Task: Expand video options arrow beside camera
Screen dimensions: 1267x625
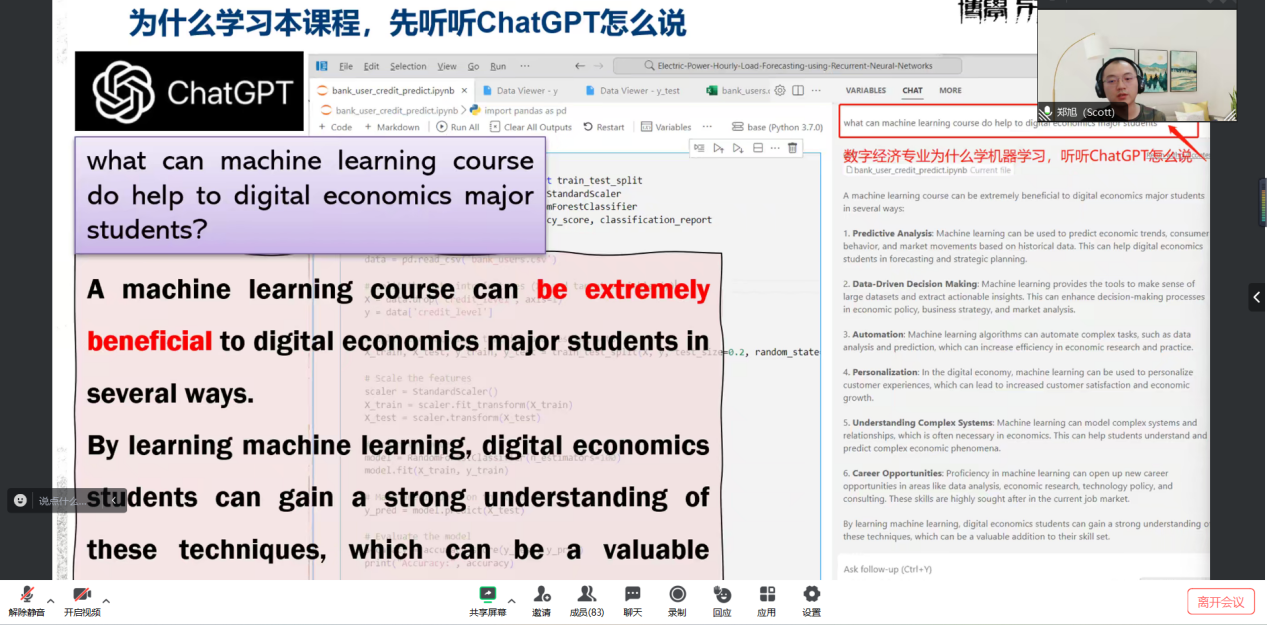Action: pos(106,601)
